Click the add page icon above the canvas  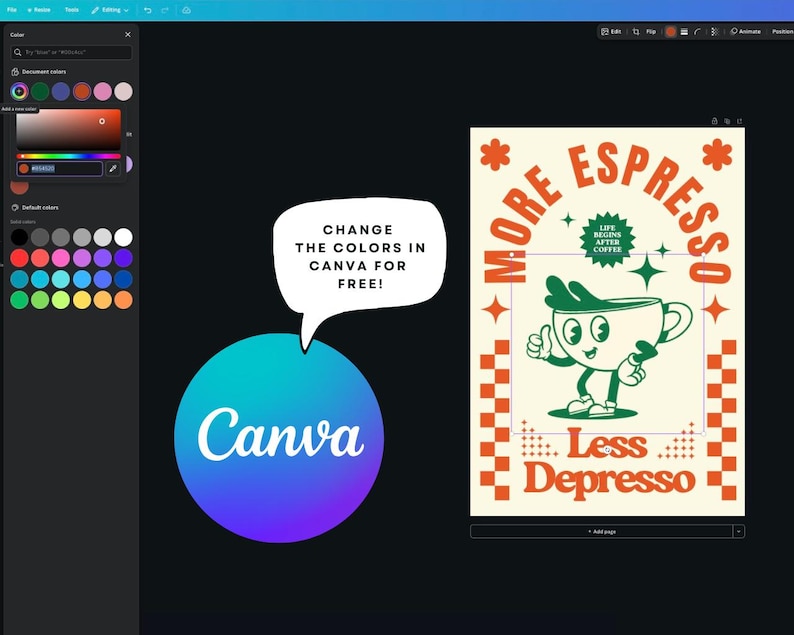(740, 121)
